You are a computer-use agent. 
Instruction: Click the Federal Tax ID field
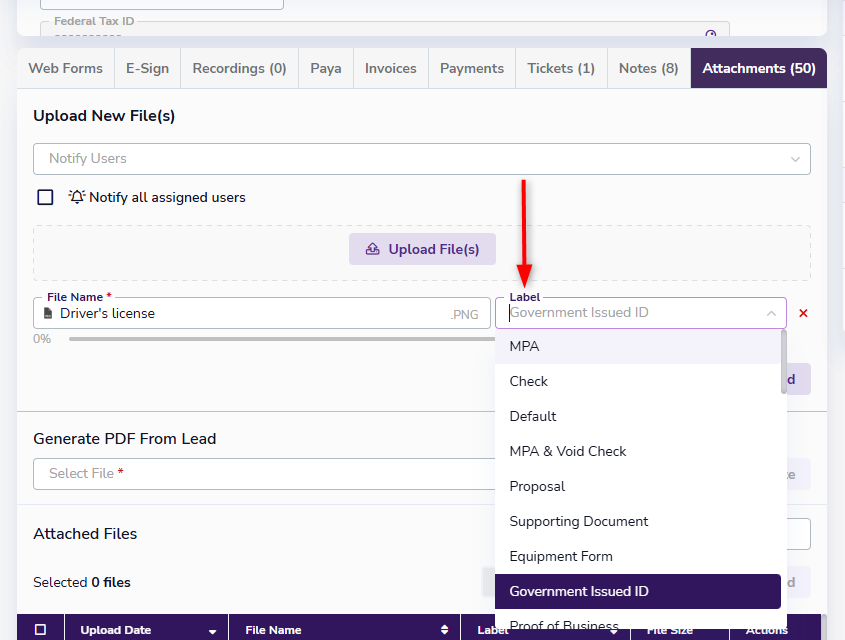tap(385, 29)
